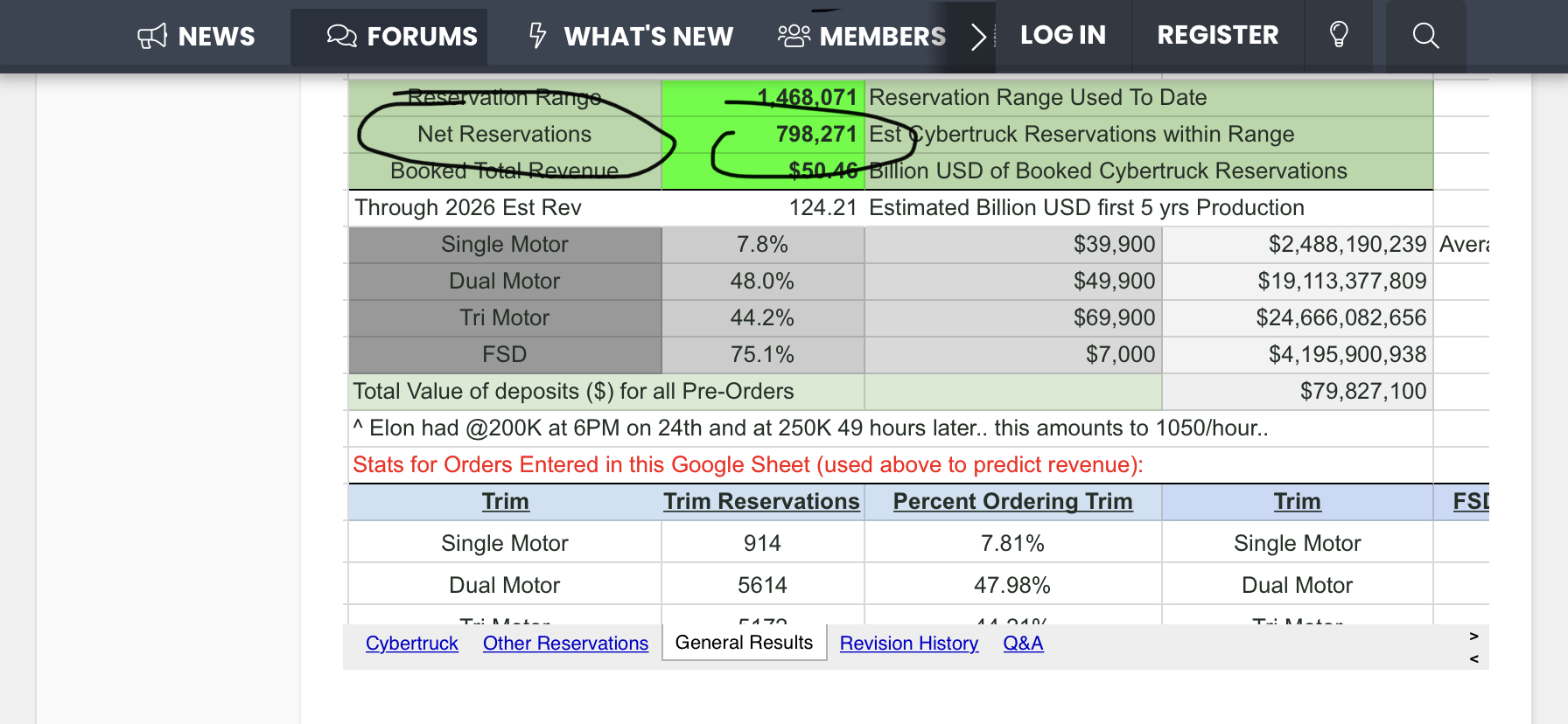Select the $39,900 price cell
The height and width of the screenshot is (724, 1568).
click(x=1013, y=245)
